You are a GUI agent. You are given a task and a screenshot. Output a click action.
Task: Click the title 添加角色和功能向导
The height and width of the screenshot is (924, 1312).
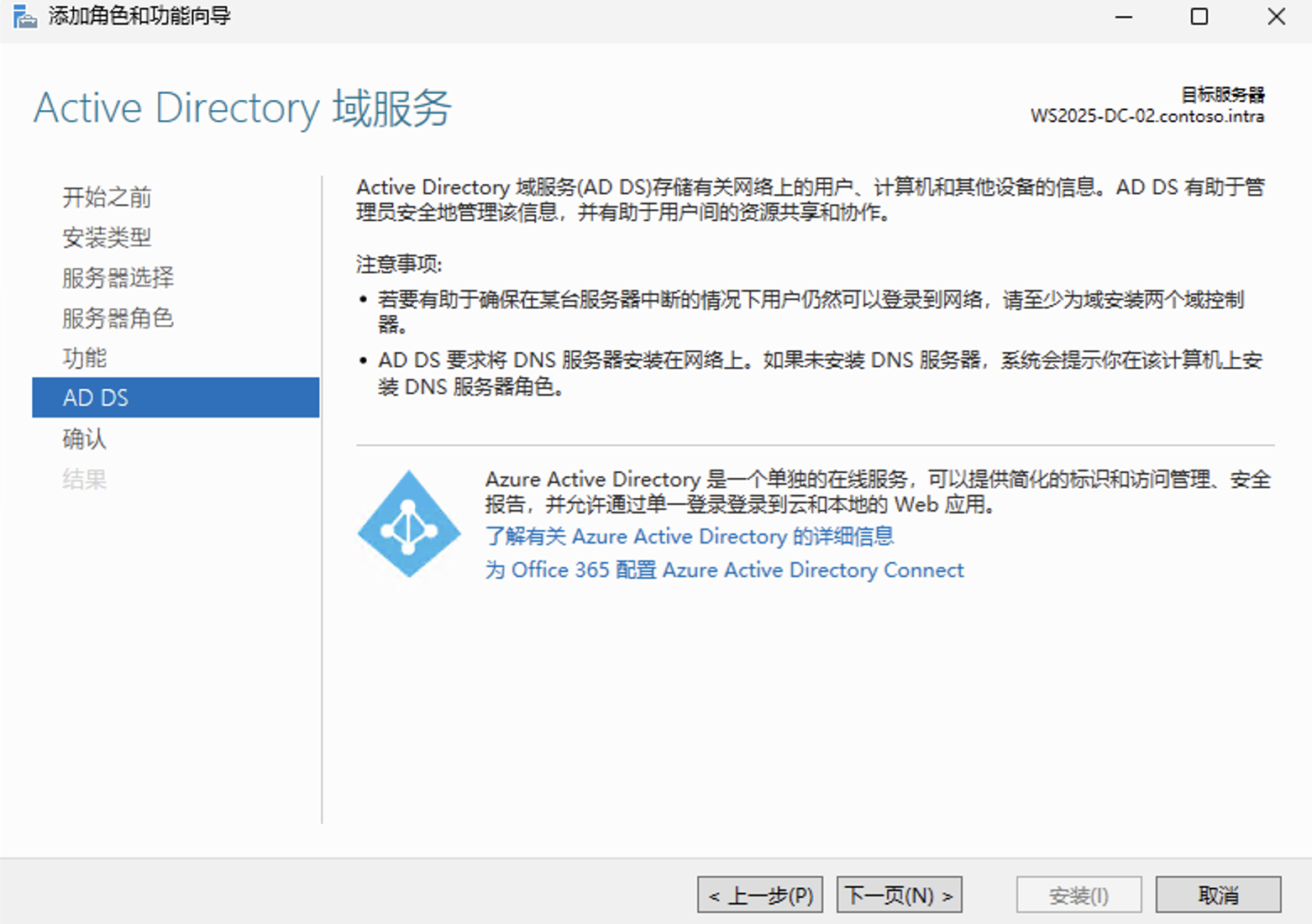tap(139, 16)
